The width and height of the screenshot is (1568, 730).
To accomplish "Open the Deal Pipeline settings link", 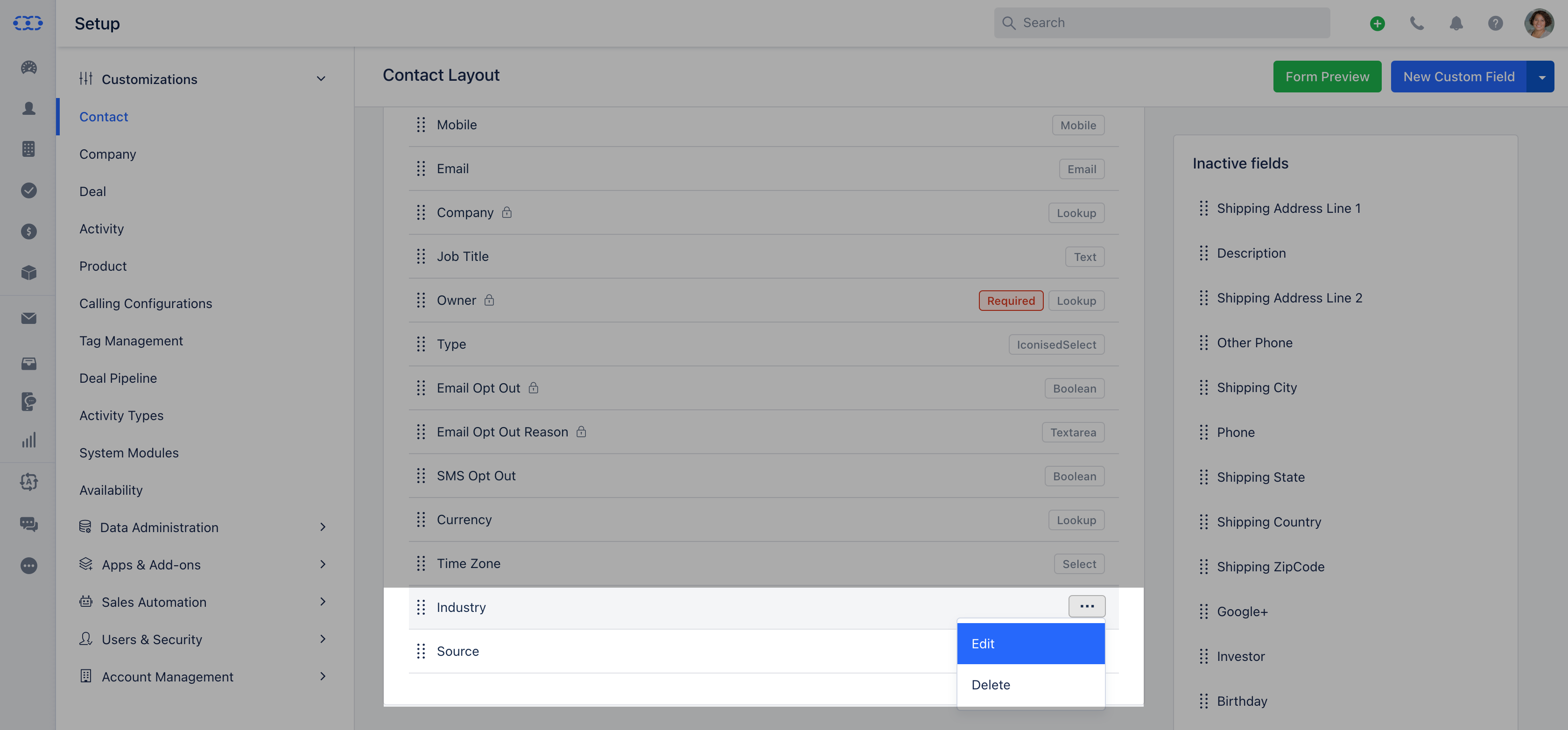I will pyautogui.click(x=118, y=378).
